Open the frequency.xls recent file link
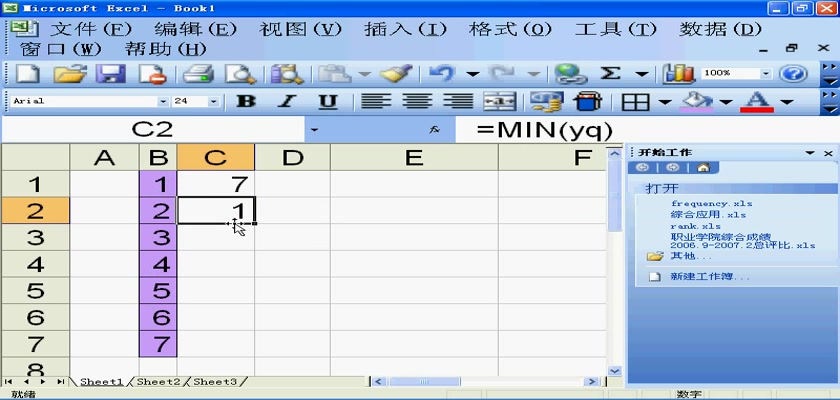The image size is (840, 400). pyautogui.click(x=711, y=203)
